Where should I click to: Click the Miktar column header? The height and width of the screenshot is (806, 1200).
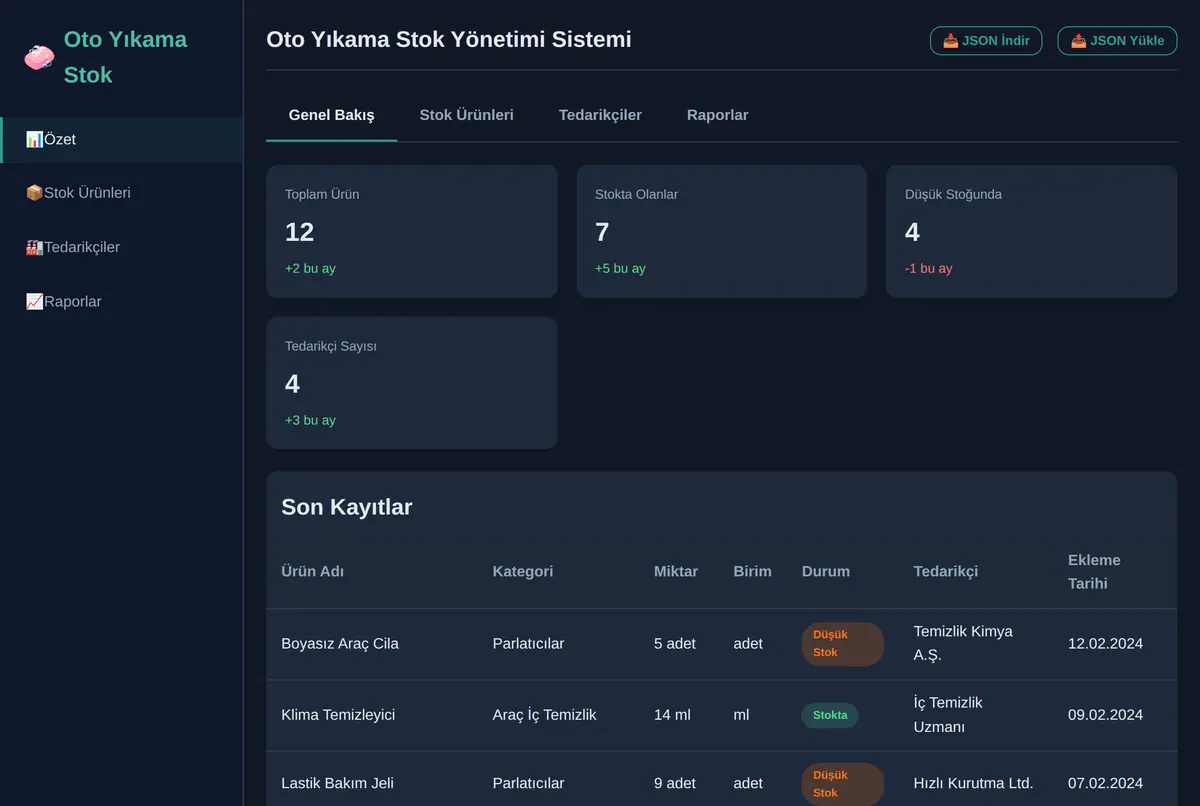(x=676, y=572)
